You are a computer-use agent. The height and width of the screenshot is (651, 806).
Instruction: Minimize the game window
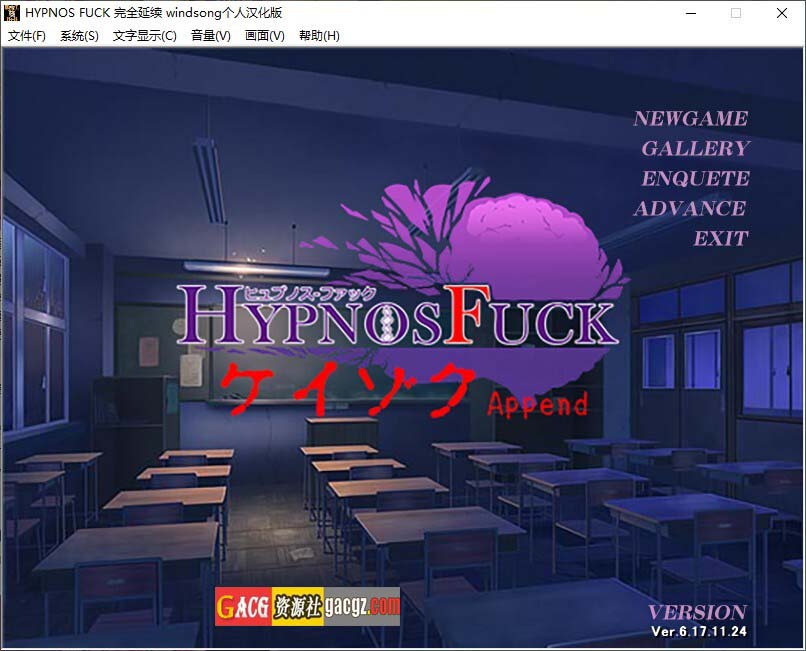(691, 13)
